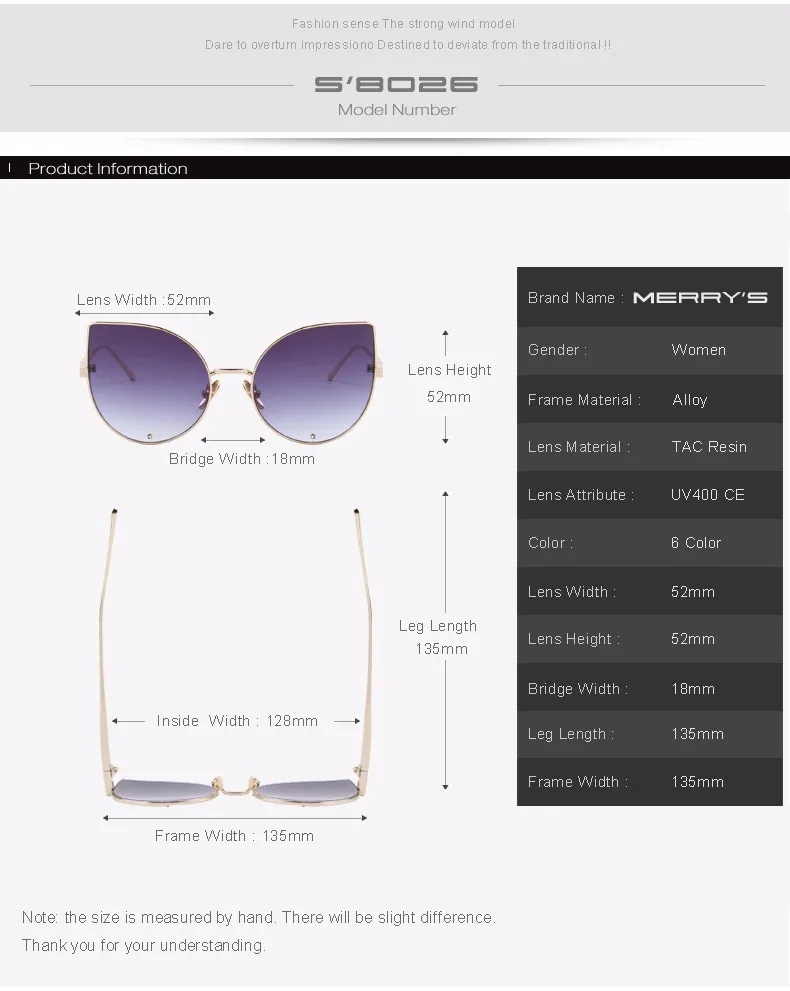The height and width of the screenshot is (991, 790).
Task: Click the 'Inside Width : 128mm' label
Action: tap(237, 720)
